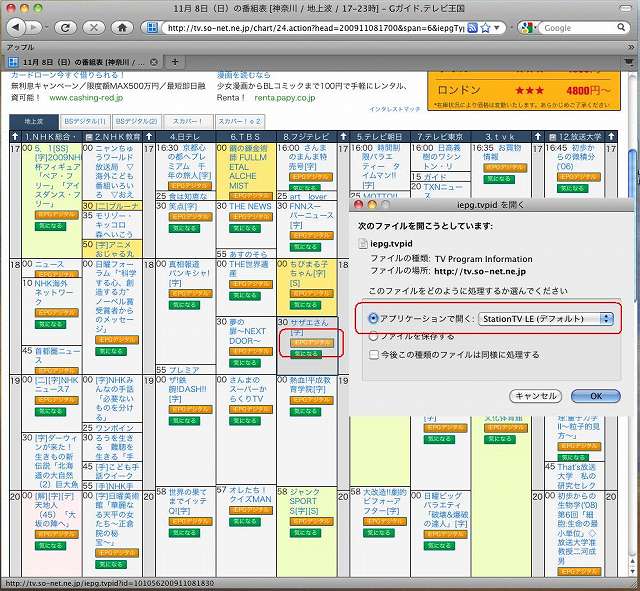Select アプリケーションで開く radio button

click(x=373, y=318)
